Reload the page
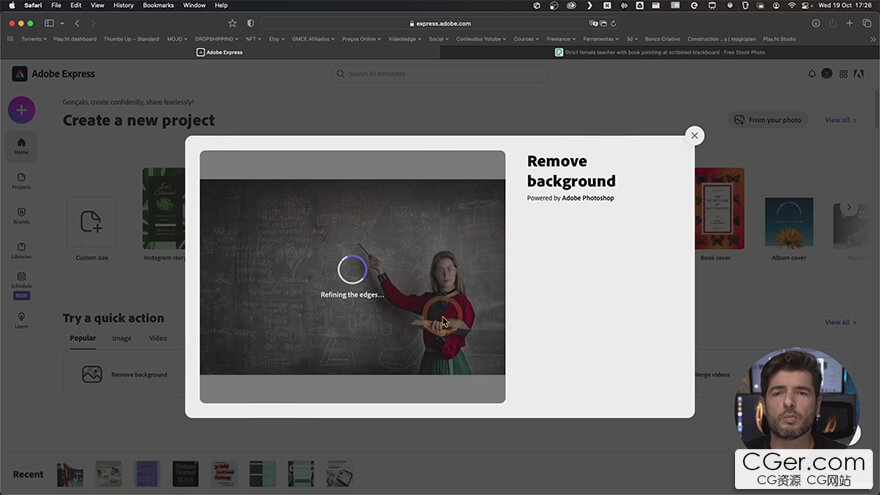Viewport: 880px width, 495px height. coord(613,24)
